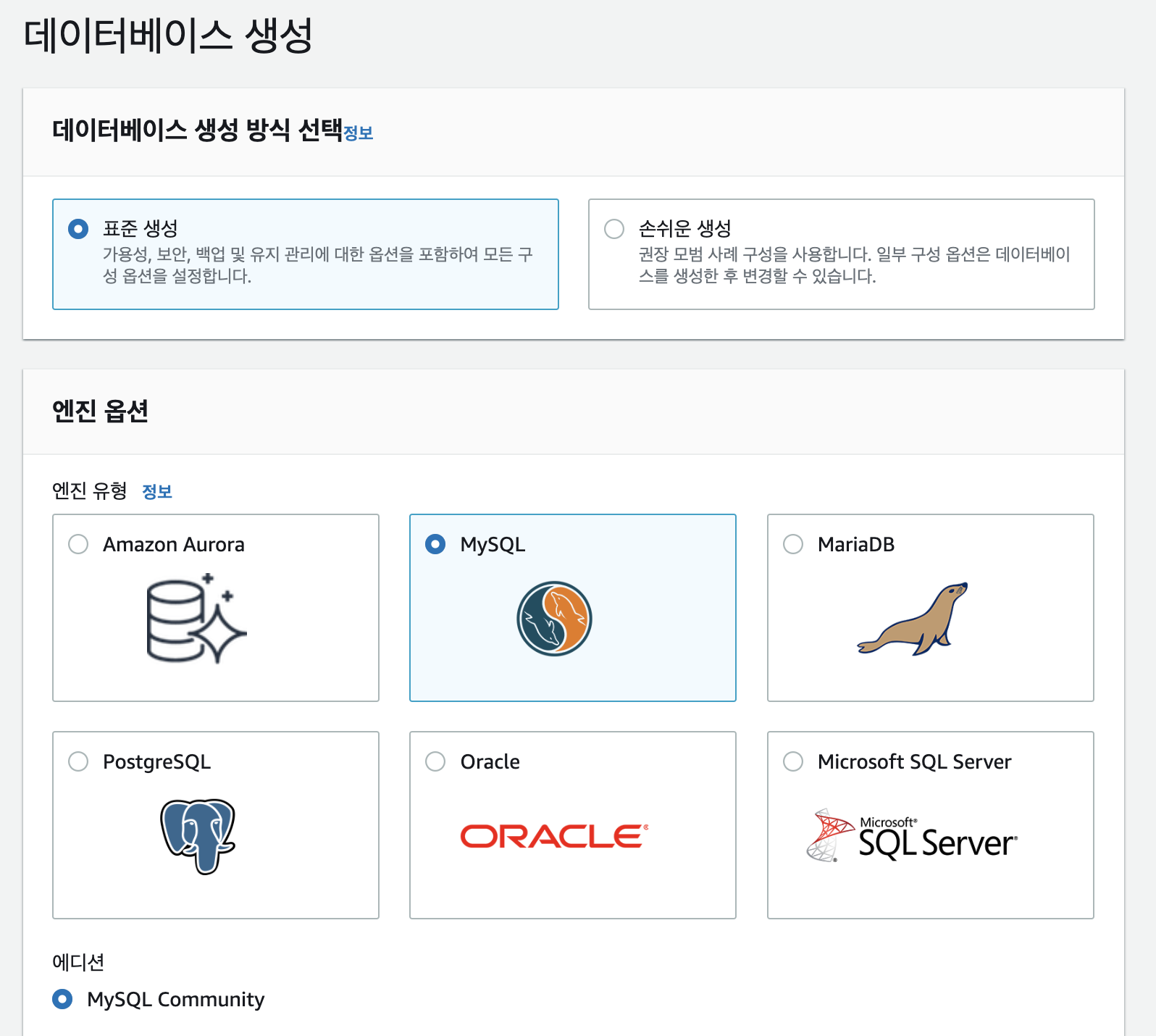Viewport: 1156px width, 1036px height.
Task: Select the 표준 생성 radio button
Action: (x=78, y=229)
